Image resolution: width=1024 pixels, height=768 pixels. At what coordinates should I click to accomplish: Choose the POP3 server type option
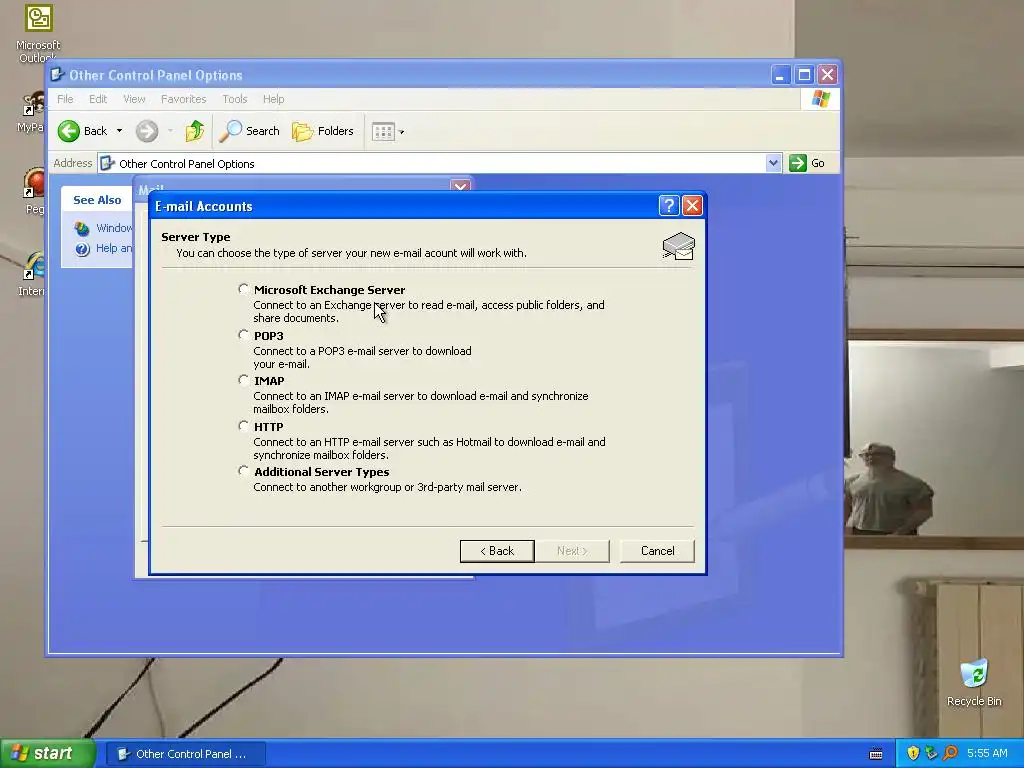[244, 335]
